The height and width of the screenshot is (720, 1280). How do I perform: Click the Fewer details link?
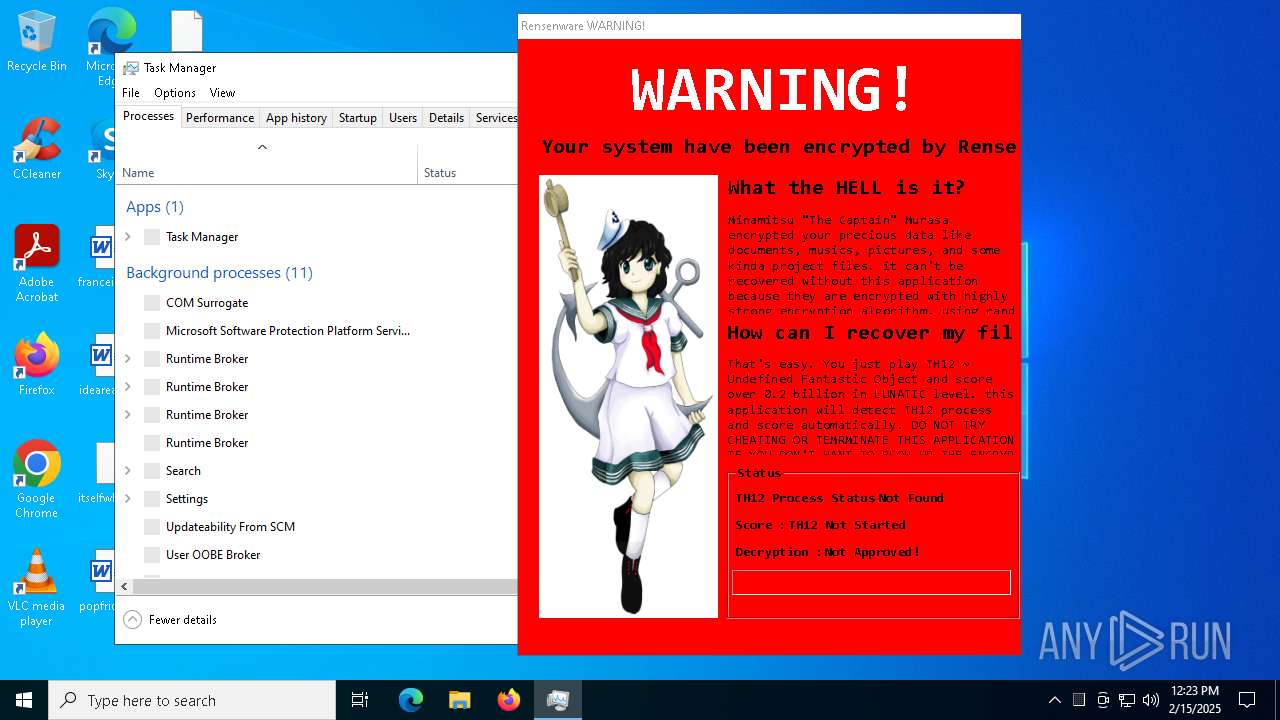[183, 620]
